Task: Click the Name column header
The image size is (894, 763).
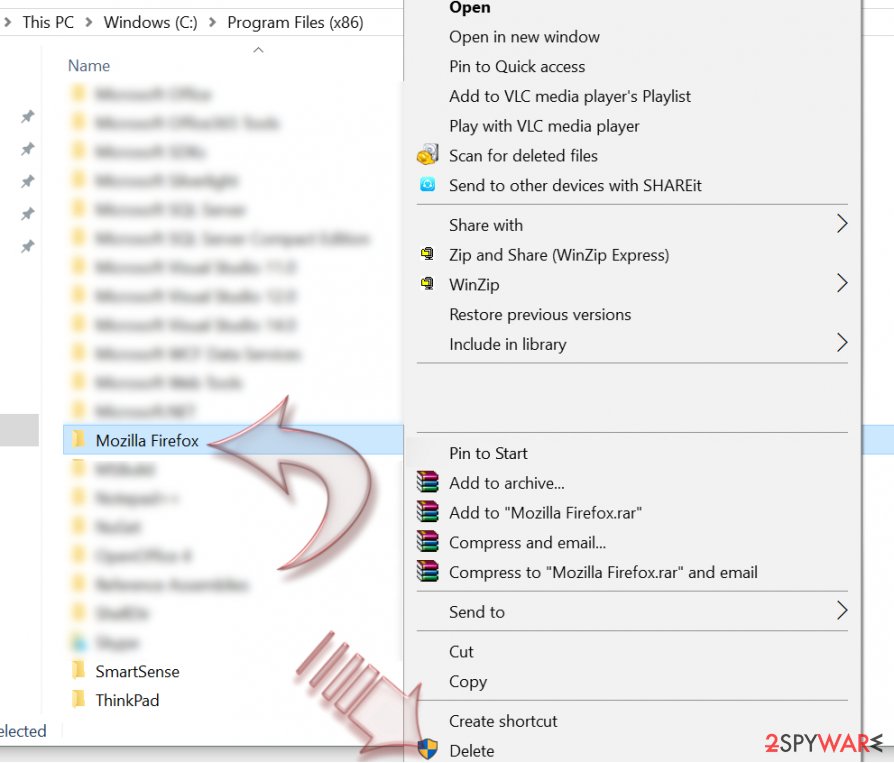Action: click(89, 66)
